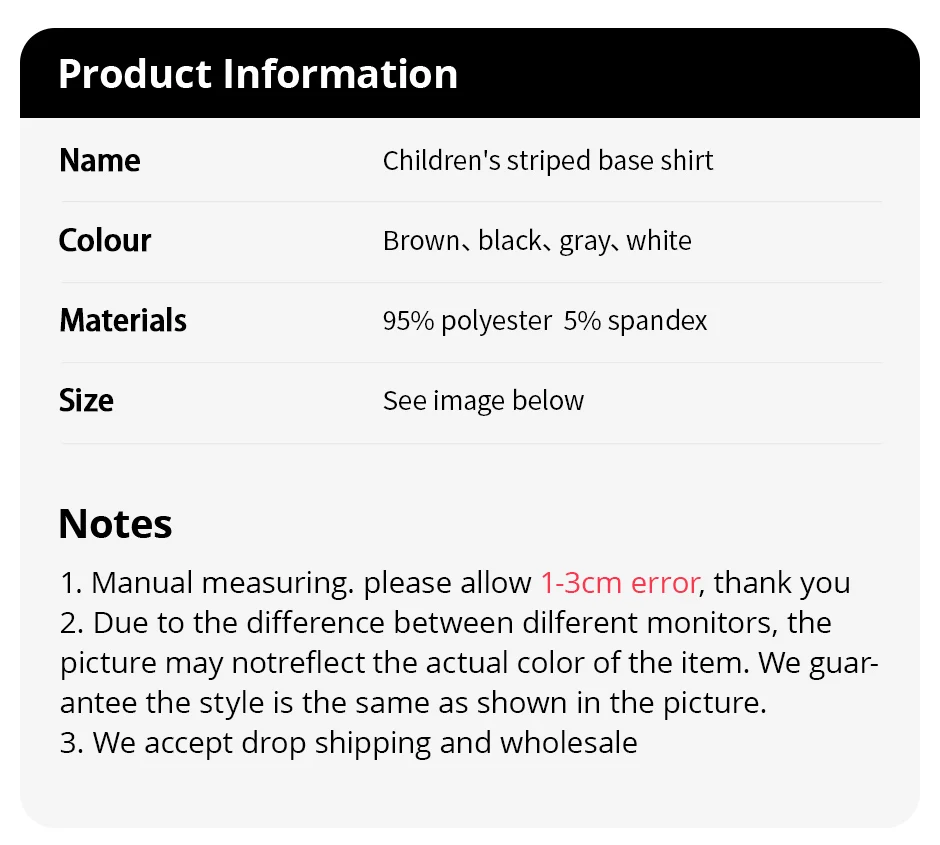Click the red "1-3cm error" text
The image size is (940, 845).
pos(620,583)
